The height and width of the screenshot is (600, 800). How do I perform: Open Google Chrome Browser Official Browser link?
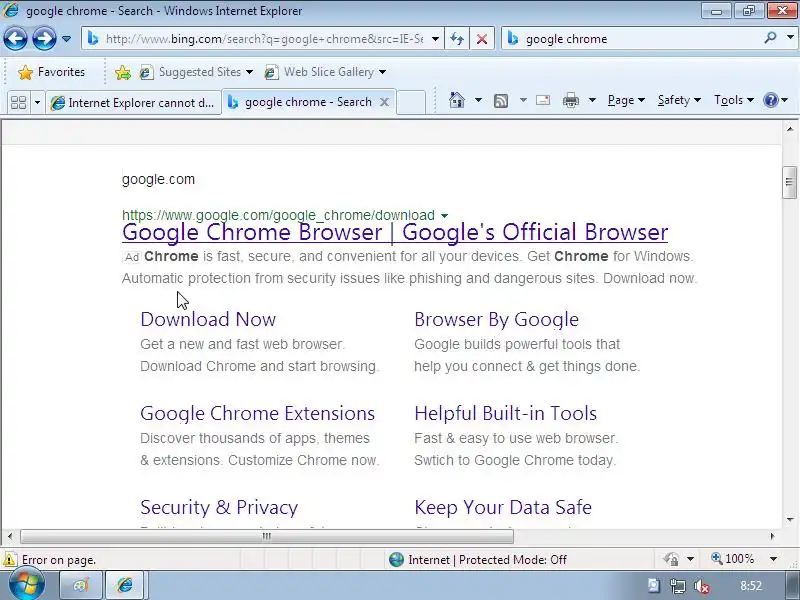pyautogui.click(x=395, y=232)
